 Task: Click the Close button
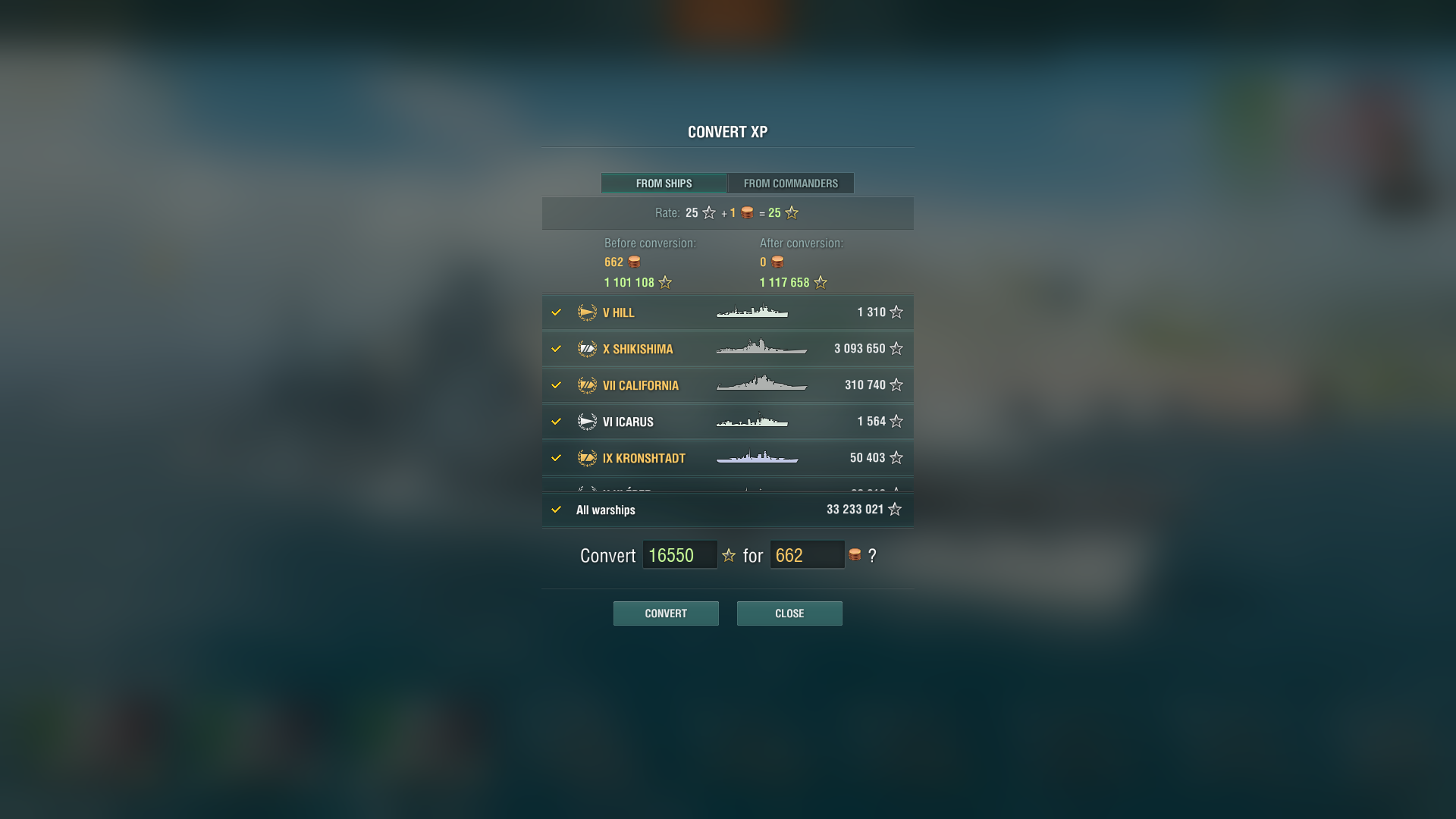click(789, 613)
